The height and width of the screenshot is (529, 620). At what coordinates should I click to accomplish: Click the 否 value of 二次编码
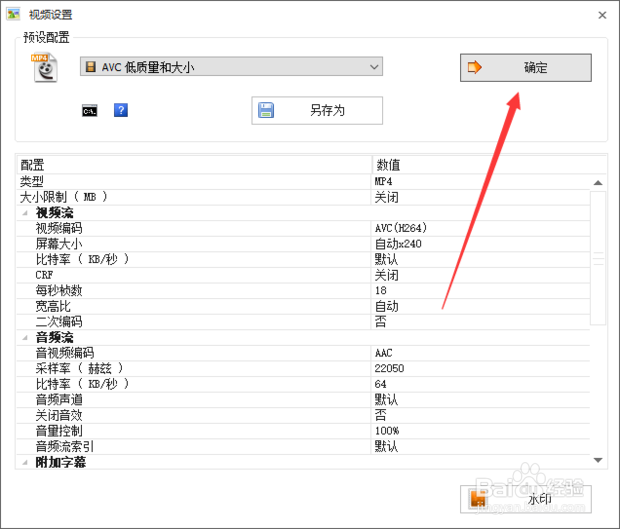tap(380, 322)
